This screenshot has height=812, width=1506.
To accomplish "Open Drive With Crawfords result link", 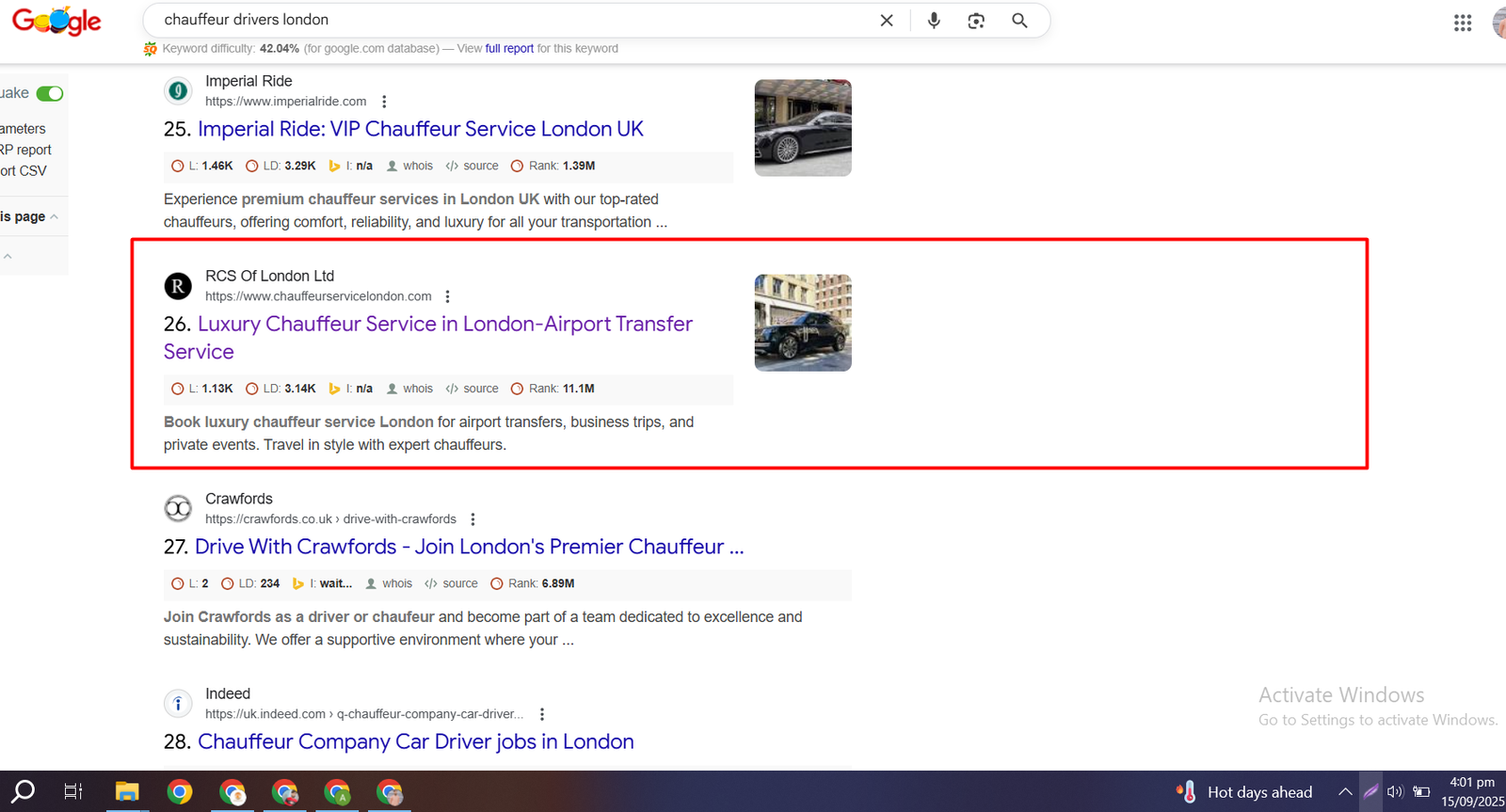I will (469, 547).
